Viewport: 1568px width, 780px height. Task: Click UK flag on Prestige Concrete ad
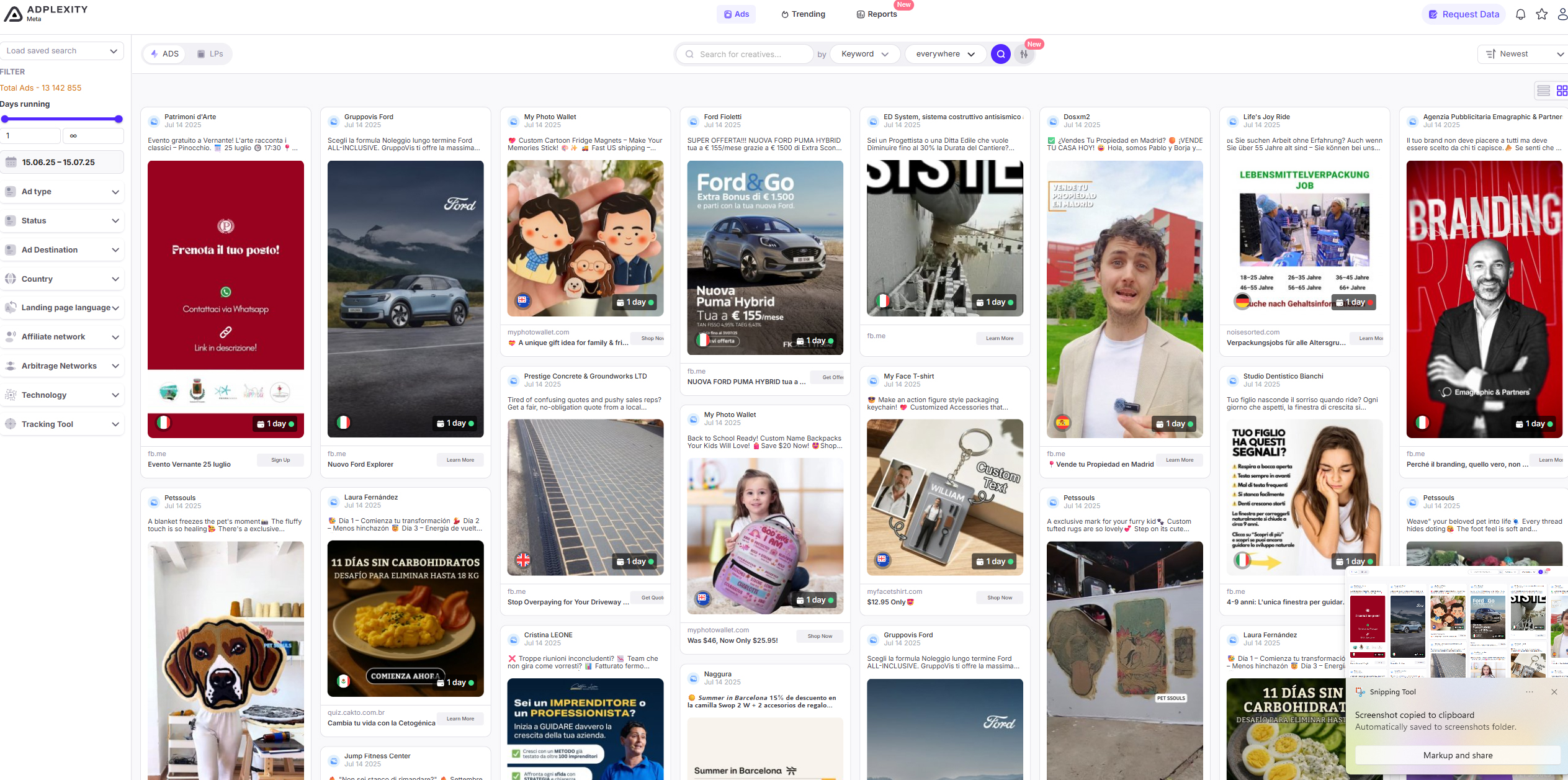click(523, 560)
